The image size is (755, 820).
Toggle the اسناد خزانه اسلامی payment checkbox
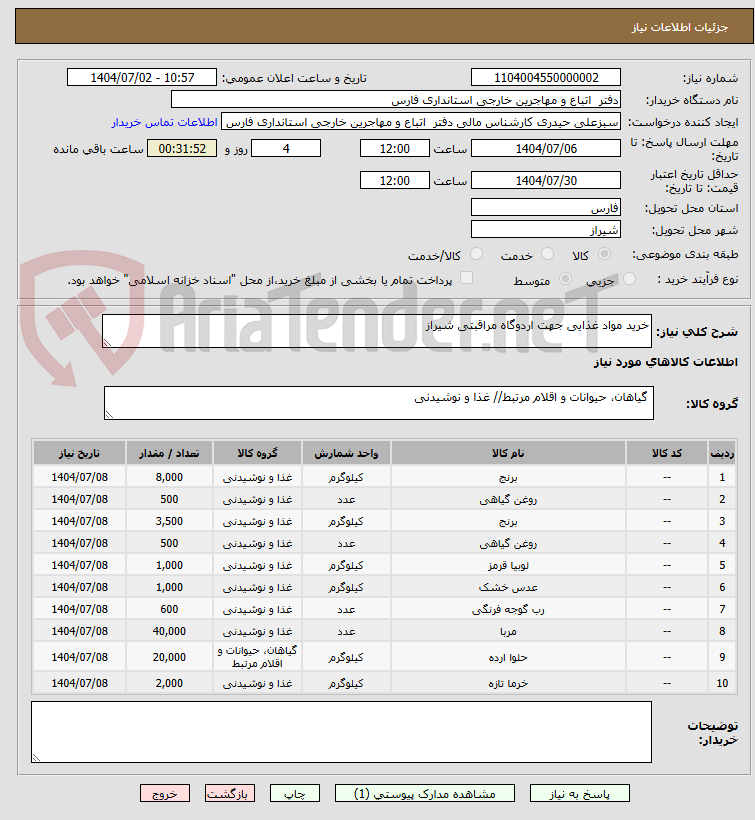pos(466,278)
